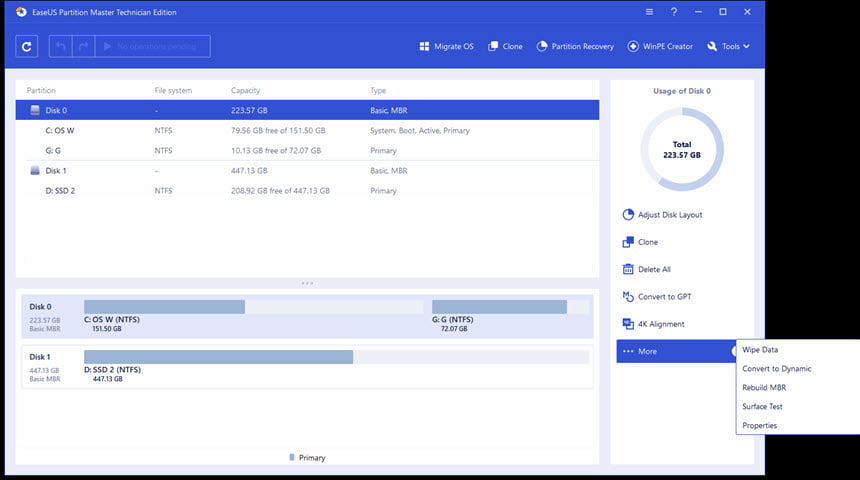The width and height of the screenshot is (860, 480).
Task: Launch Partition Recovery
Action: coord(575,47)
